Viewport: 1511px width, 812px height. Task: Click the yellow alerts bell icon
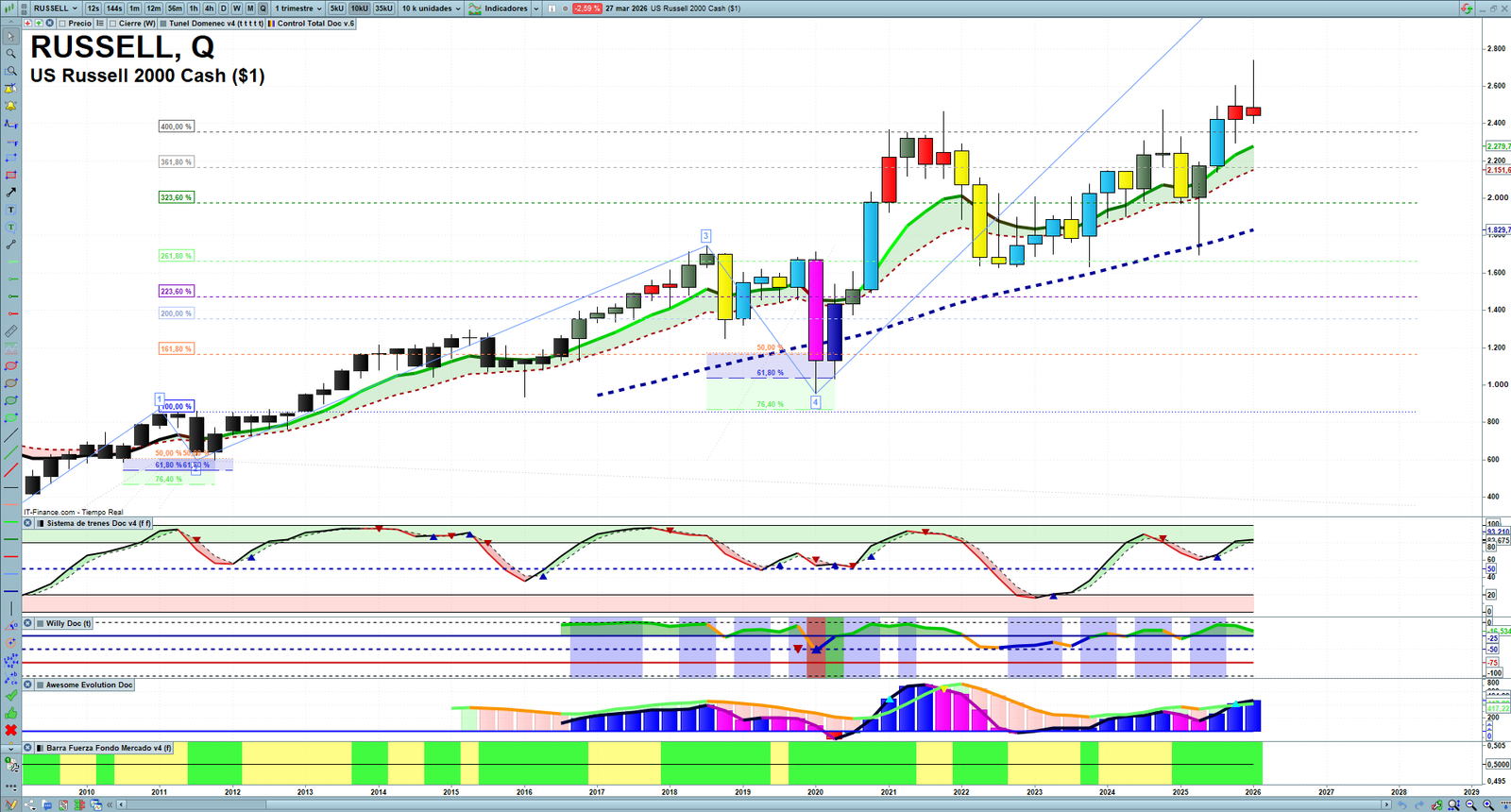(x=10, y=106)
